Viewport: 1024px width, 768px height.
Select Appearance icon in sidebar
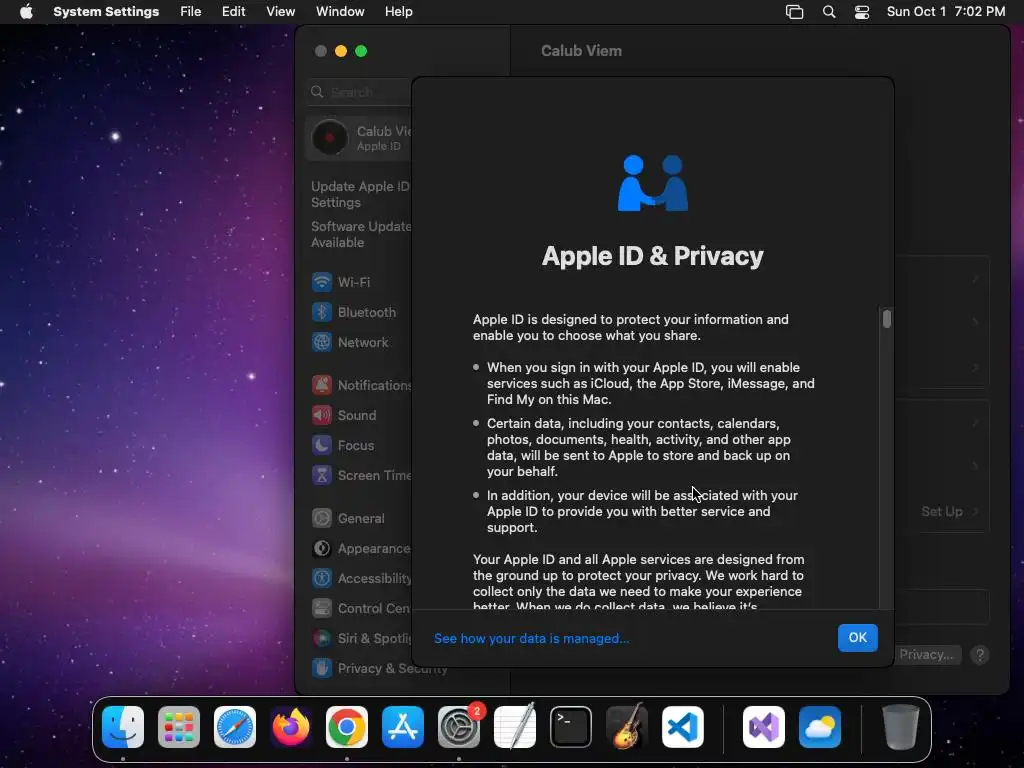[321, 549]
